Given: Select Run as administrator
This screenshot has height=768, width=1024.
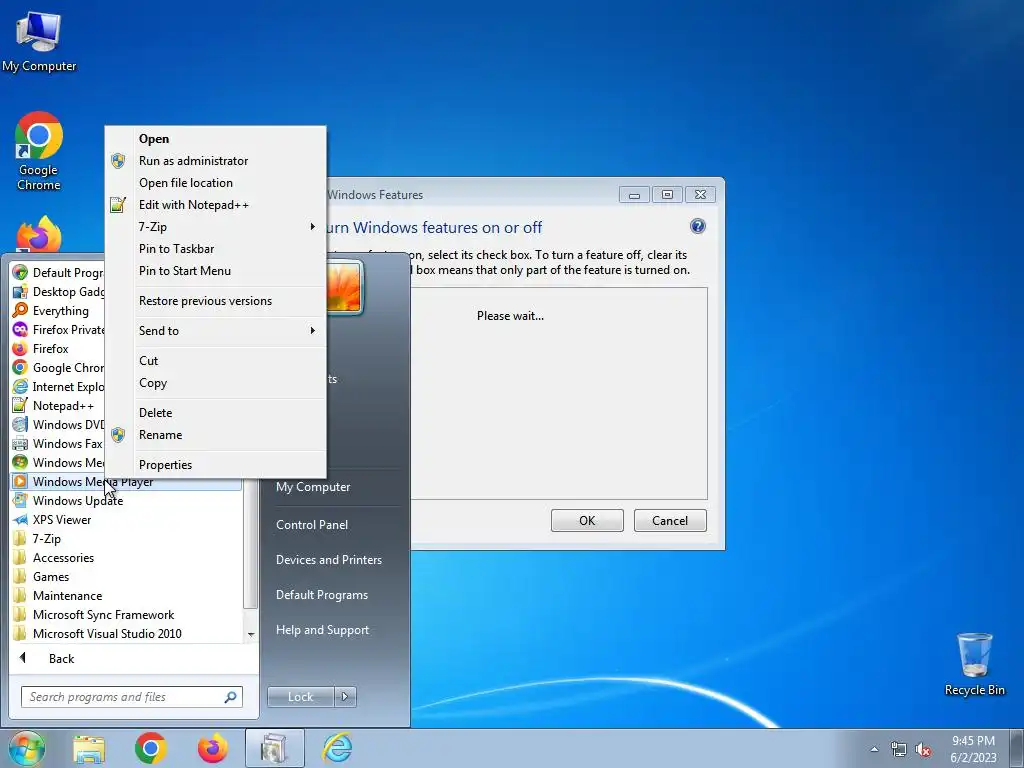Looking at the screenshot, I should [x=216, y=161].
